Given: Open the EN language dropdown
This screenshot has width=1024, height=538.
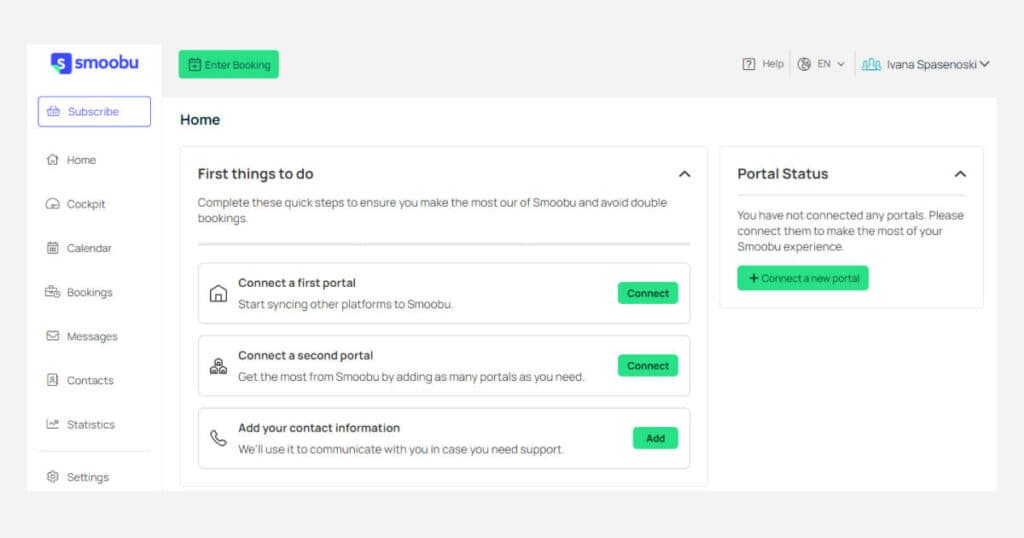Looking at the screenshot, I should coord(821,64).
